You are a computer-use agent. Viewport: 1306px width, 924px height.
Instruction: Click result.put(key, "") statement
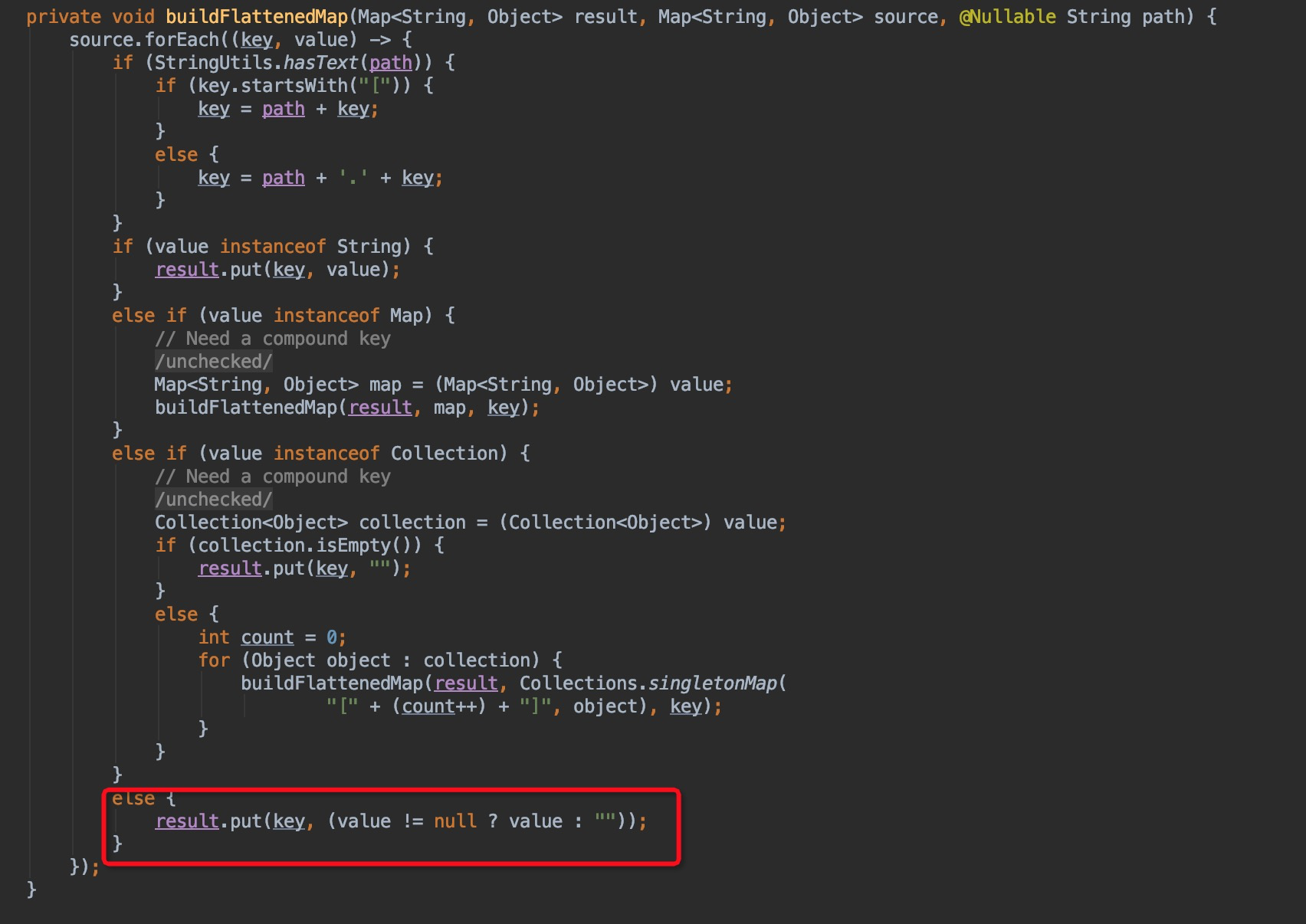(x=304, y=568)
